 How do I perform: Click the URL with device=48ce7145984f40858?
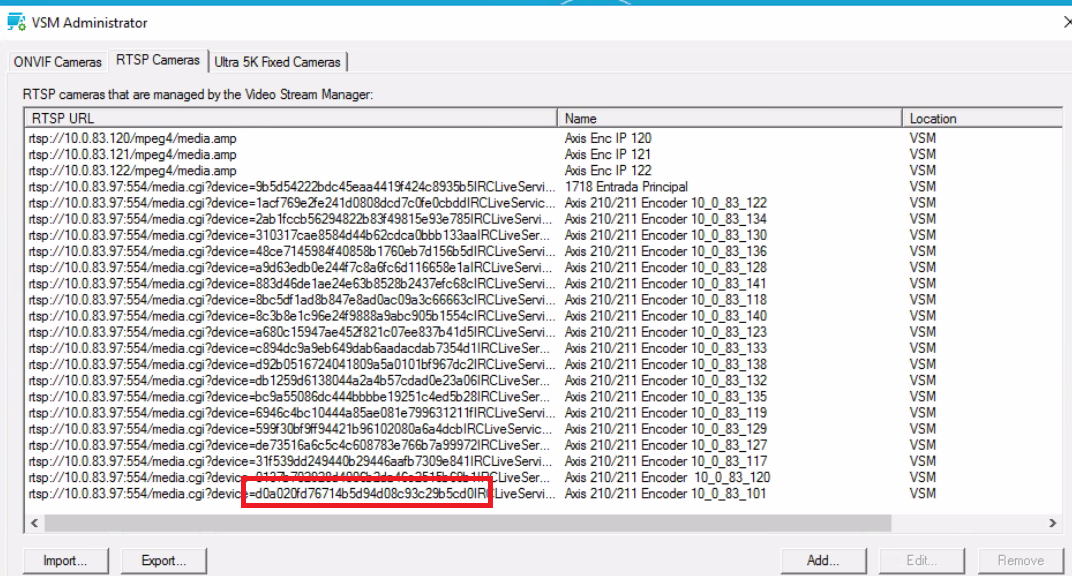point(292,252)
